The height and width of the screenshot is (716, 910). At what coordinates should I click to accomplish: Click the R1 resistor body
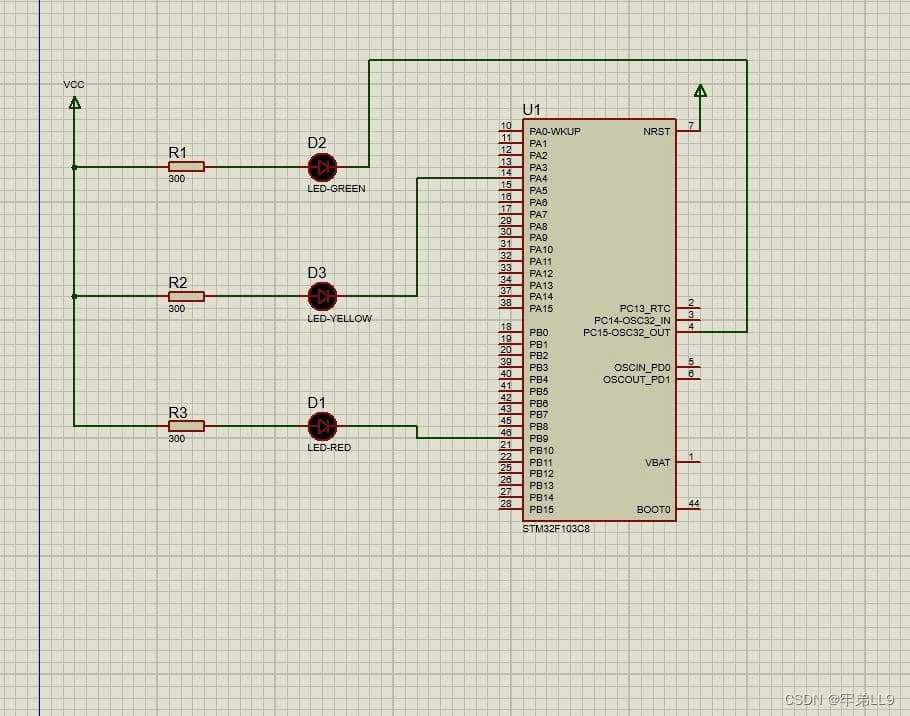(186, 167)
